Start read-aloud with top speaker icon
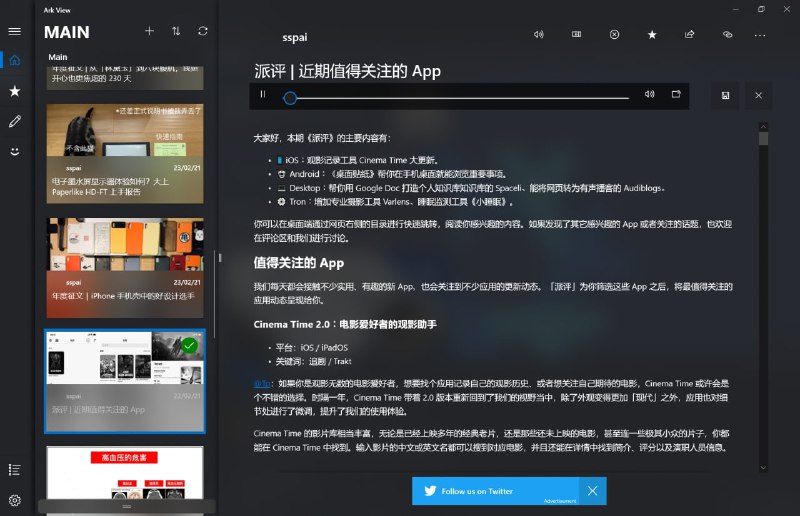Screen dimensions: 800x516 point(538,34)
